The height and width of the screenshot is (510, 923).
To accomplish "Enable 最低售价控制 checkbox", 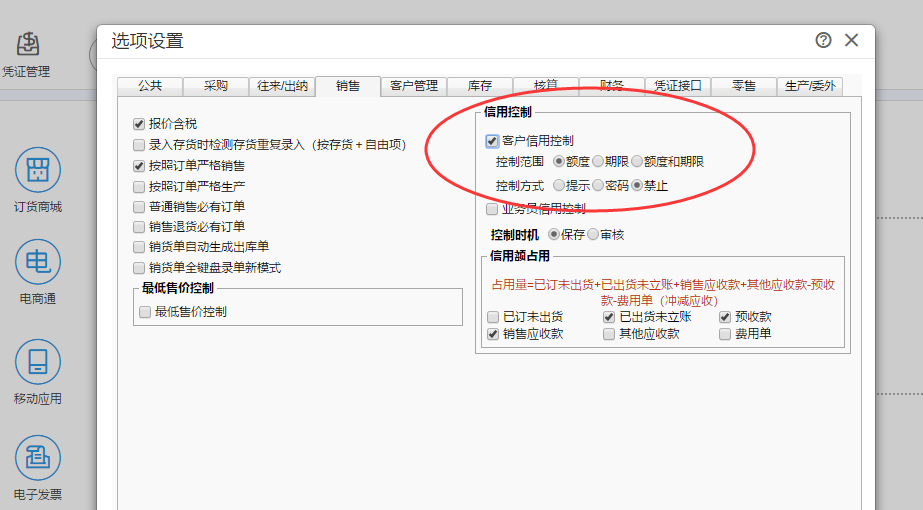I will click(145, 312).
